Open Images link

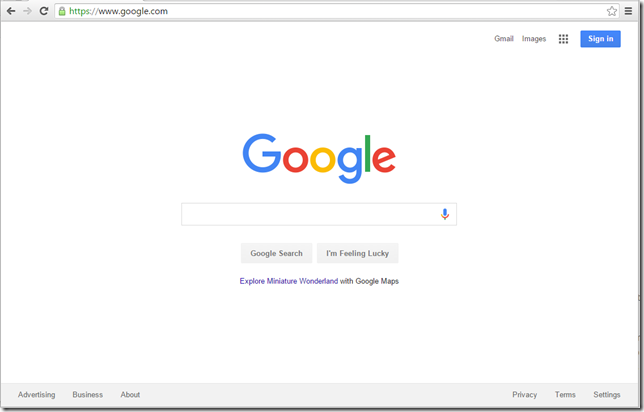click(x=534, y=39)
